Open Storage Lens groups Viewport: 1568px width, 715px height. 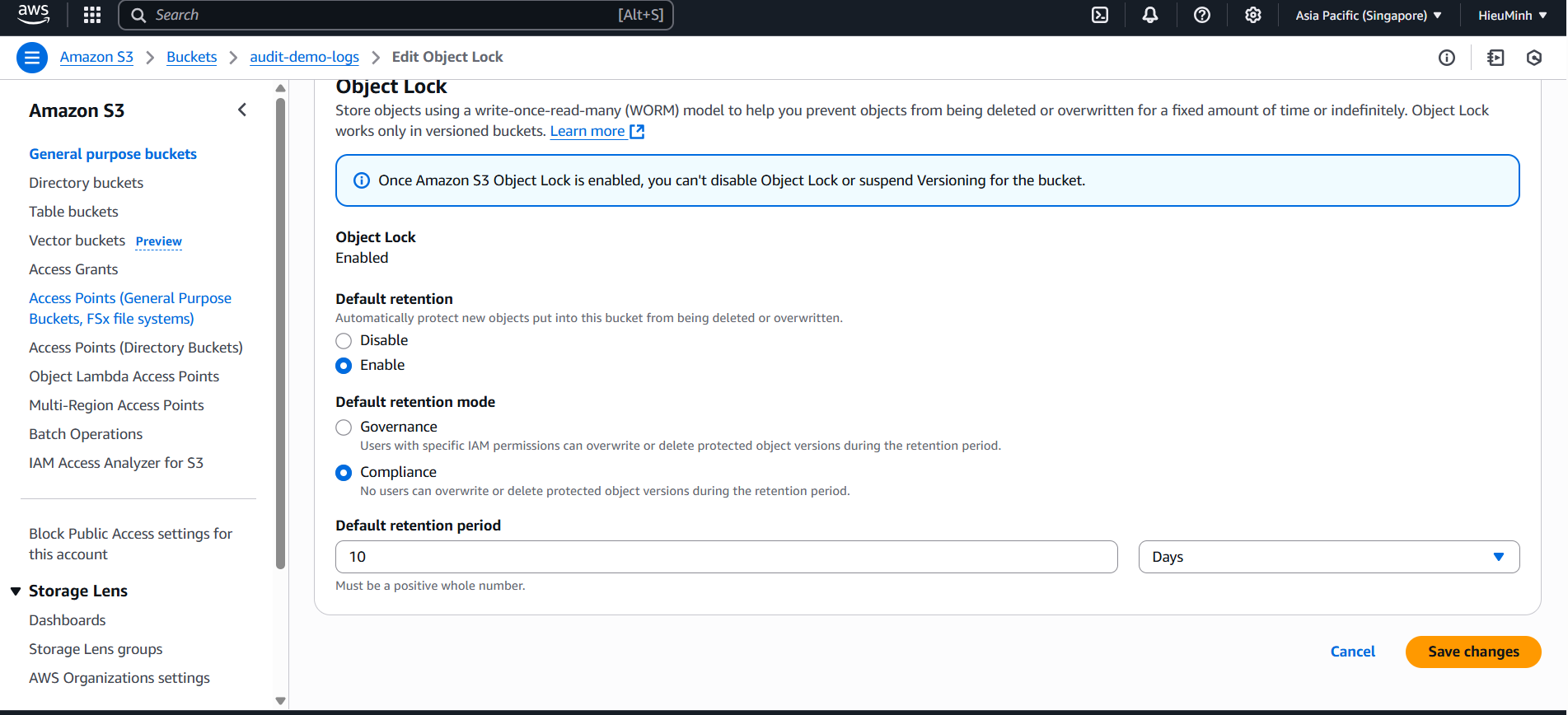tap(96, 649)
